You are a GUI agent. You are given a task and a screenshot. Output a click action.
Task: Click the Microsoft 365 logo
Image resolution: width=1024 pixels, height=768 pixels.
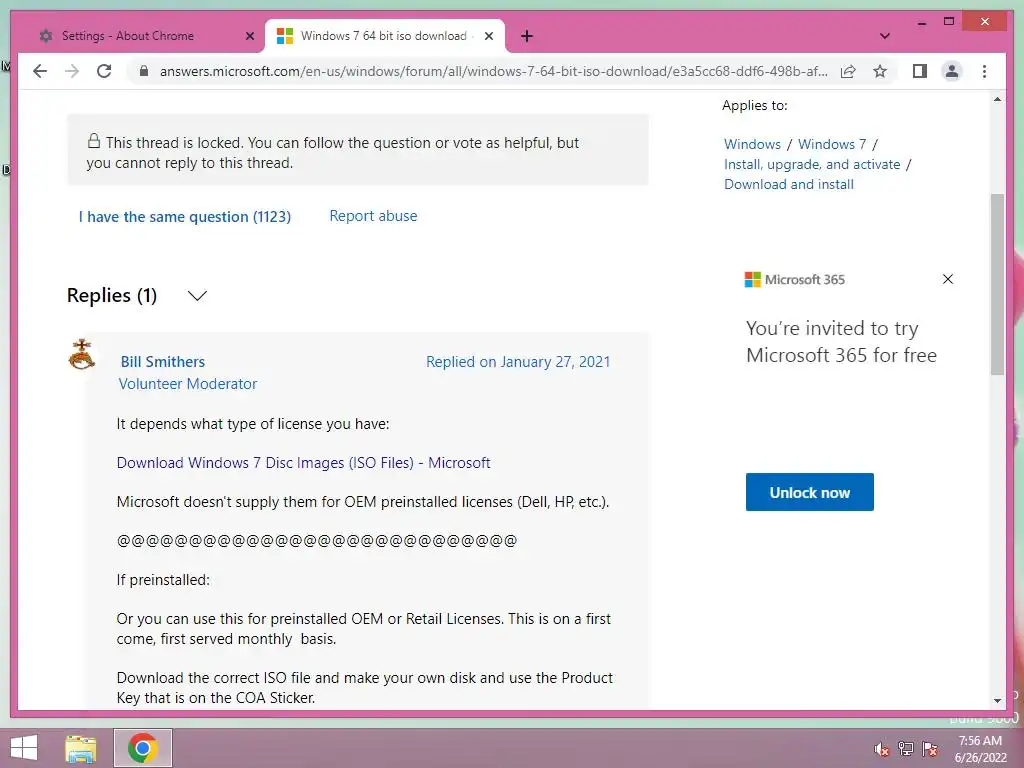coord(795,280)
